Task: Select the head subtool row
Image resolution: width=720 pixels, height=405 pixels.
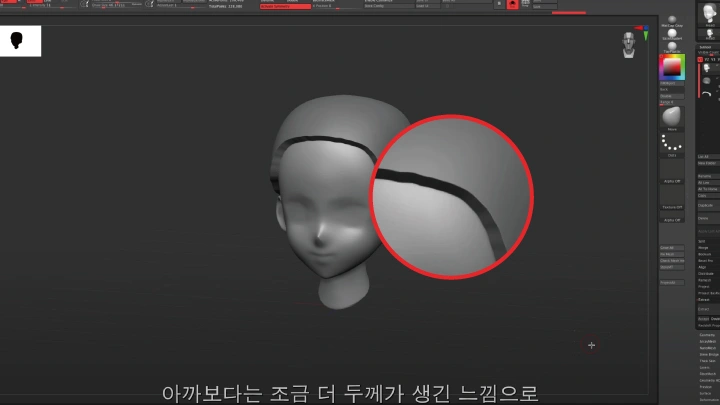Action: click(709, 69)
